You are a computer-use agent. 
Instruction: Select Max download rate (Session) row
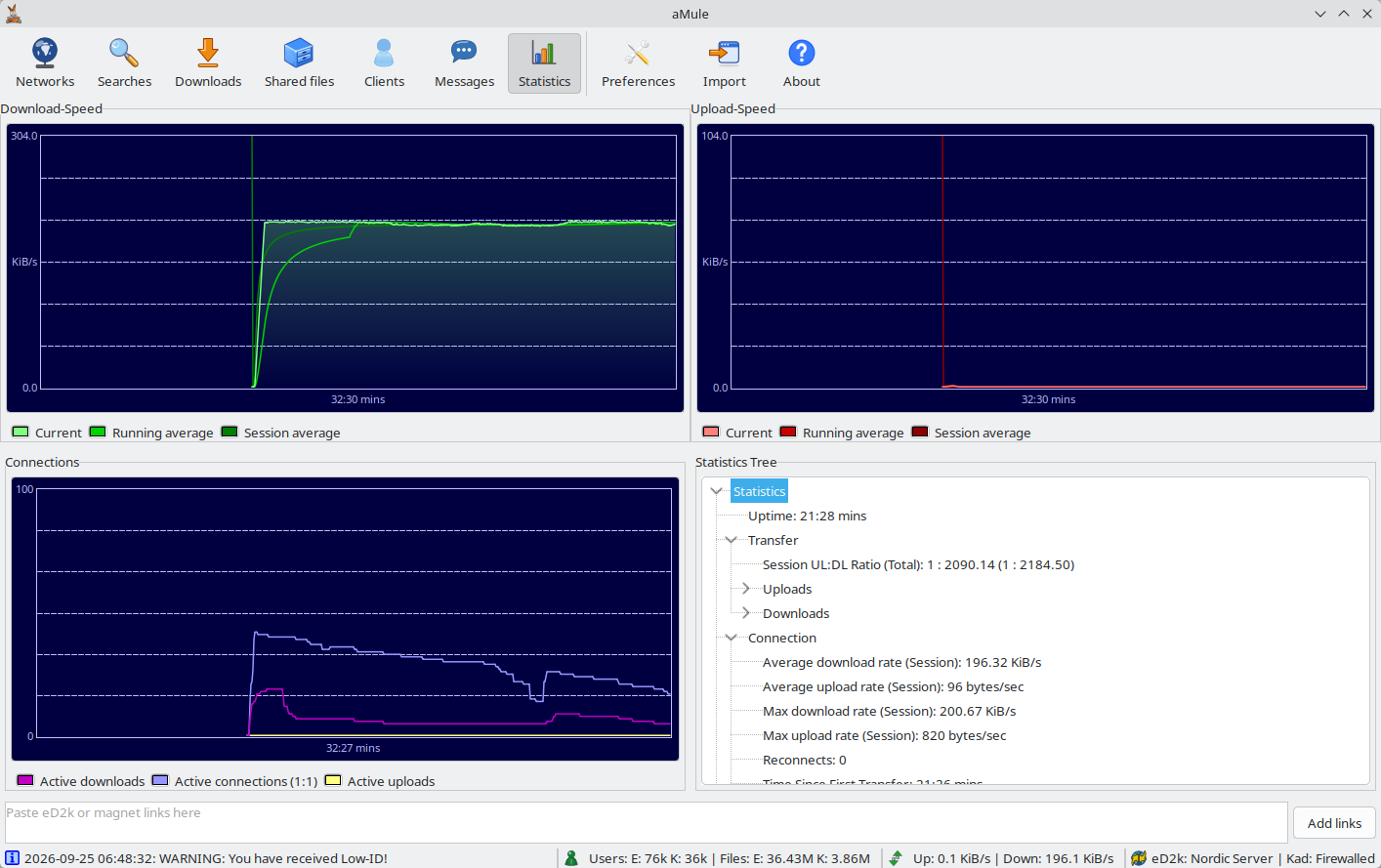(889, 711)
